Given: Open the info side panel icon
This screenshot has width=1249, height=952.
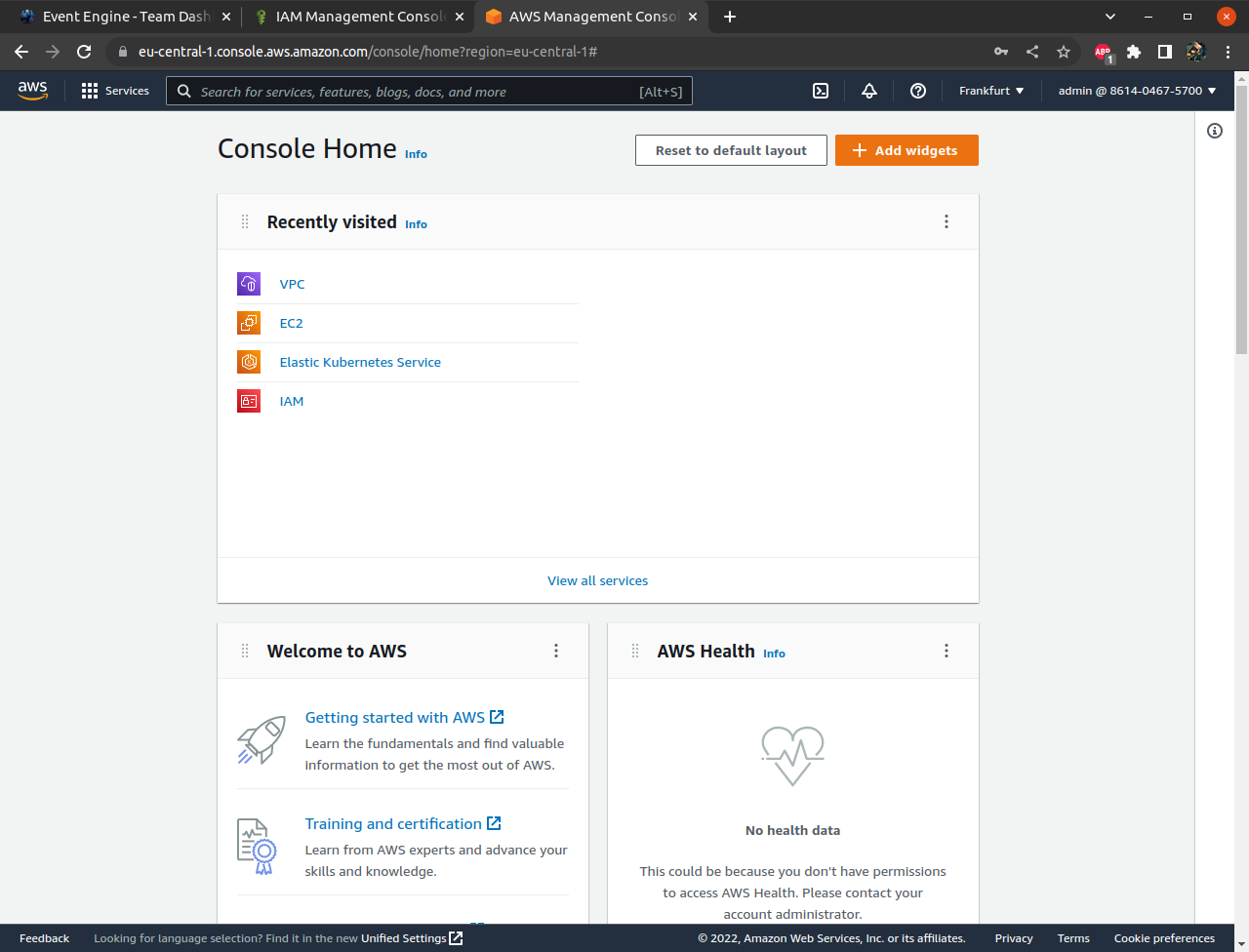Looking at the screenshot, I should point(1215,131).
